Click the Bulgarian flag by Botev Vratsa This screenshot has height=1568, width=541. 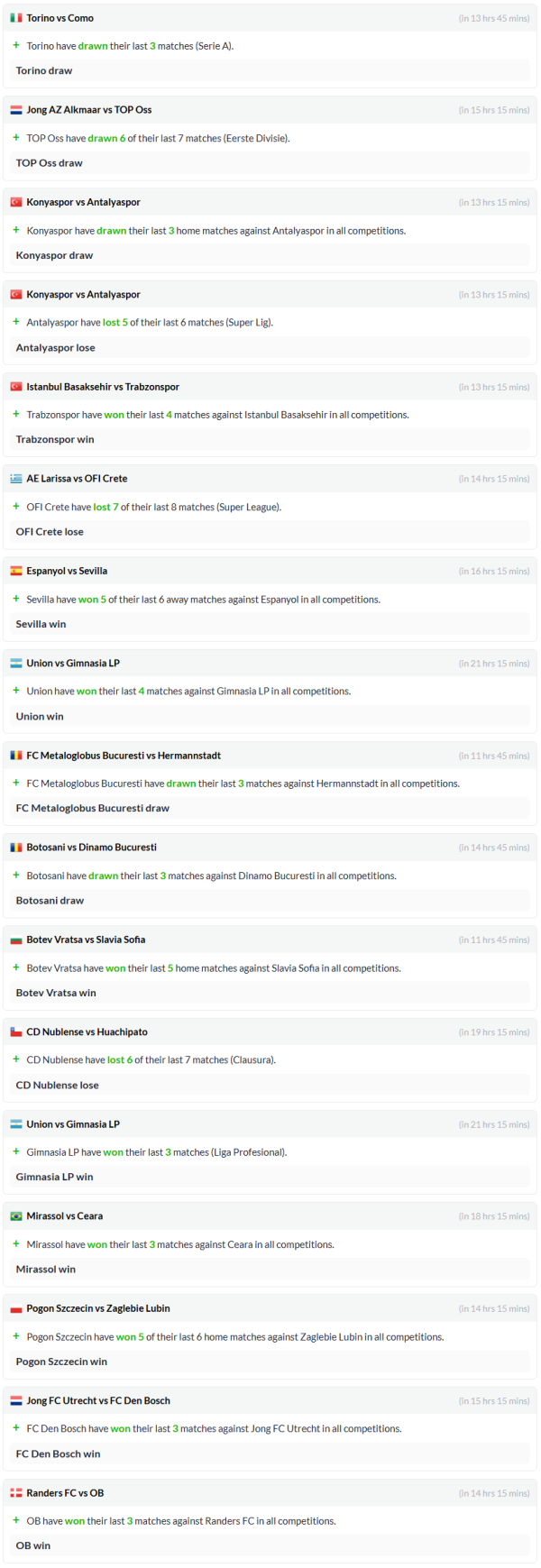click(16, 940)
